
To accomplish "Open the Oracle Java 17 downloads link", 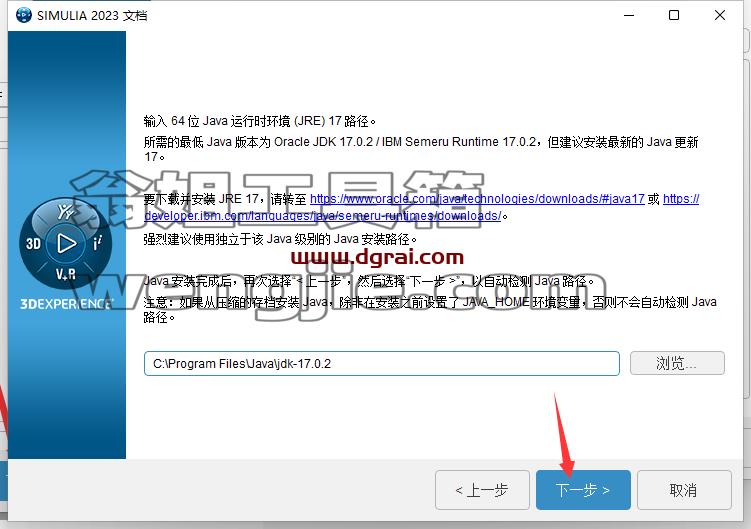I will (477, 198).
